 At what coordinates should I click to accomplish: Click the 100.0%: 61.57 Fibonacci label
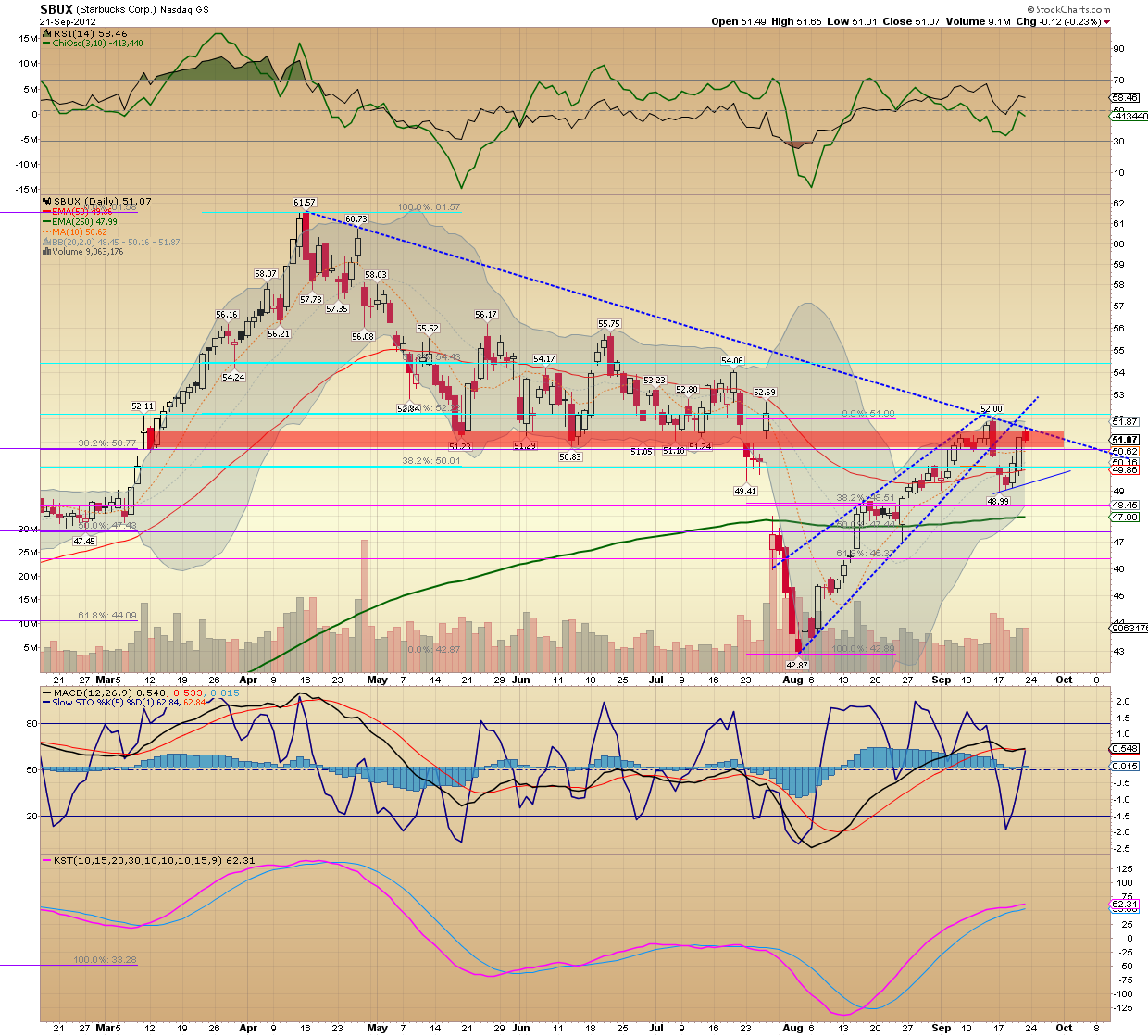point(429,207)
